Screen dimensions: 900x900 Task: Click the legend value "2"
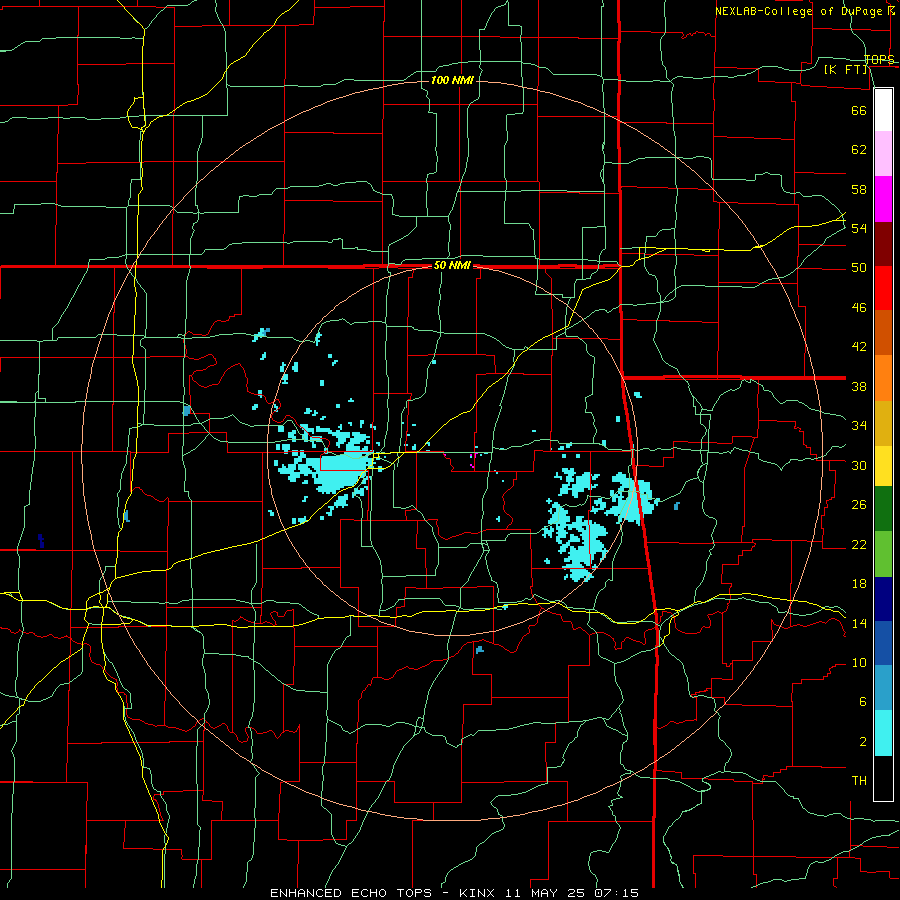[863, 742]
